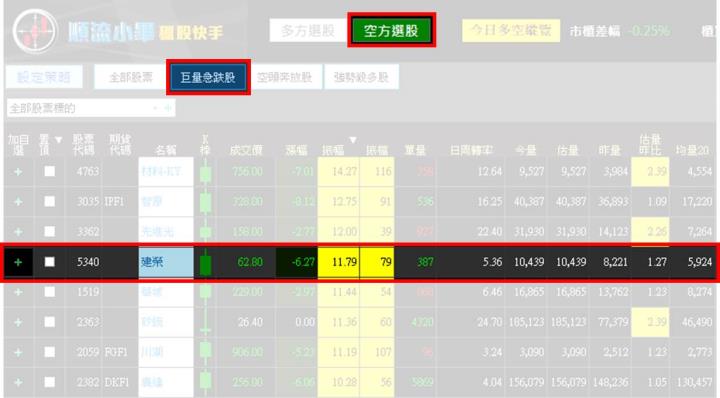Viewport: 720px width, 398px height.
Task: Add stock 3362 to watchlist with plus
Action: pyautogui.click(x=18, y=231)
